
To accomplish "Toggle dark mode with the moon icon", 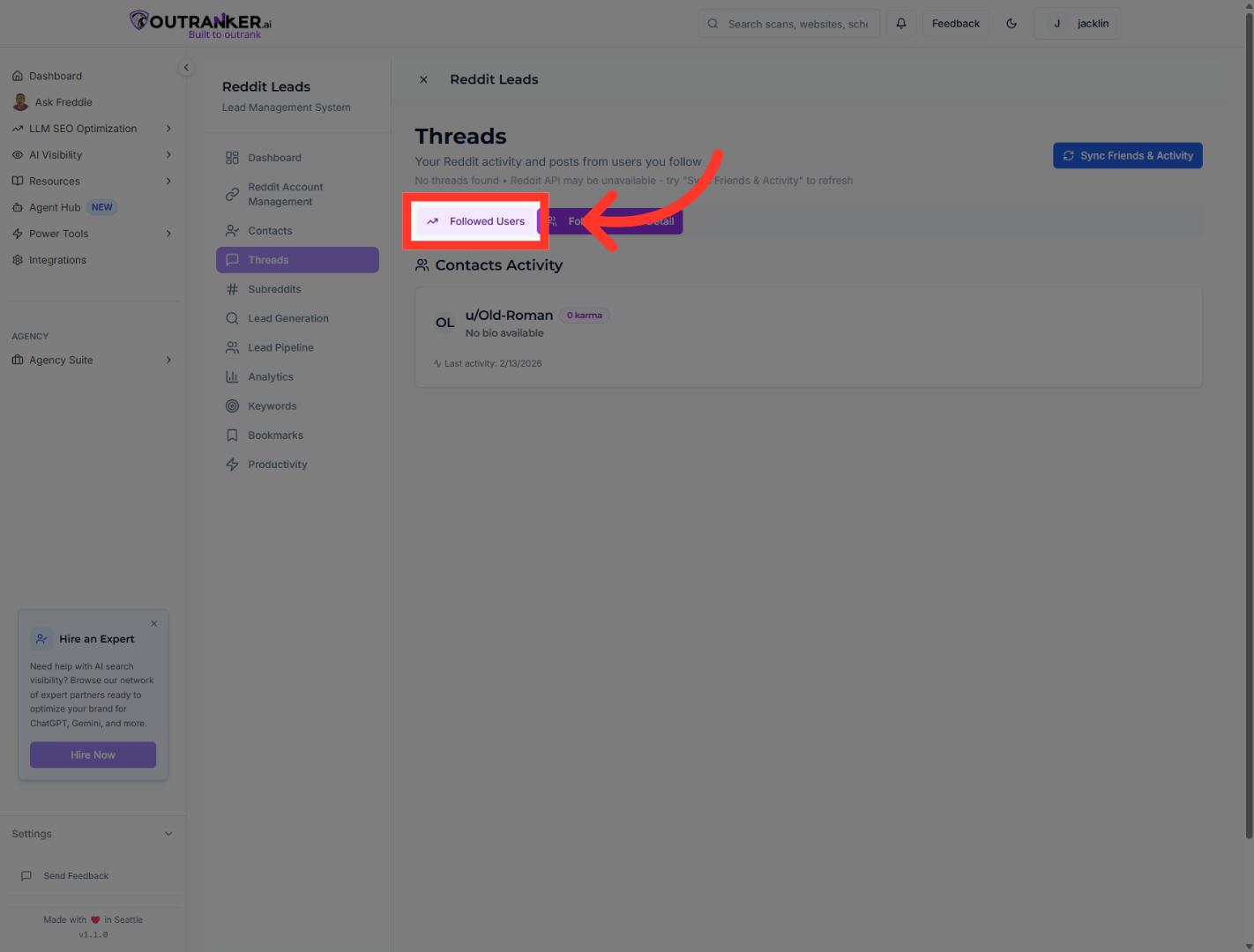I will pyautogui.click(x=1011, y=24).
